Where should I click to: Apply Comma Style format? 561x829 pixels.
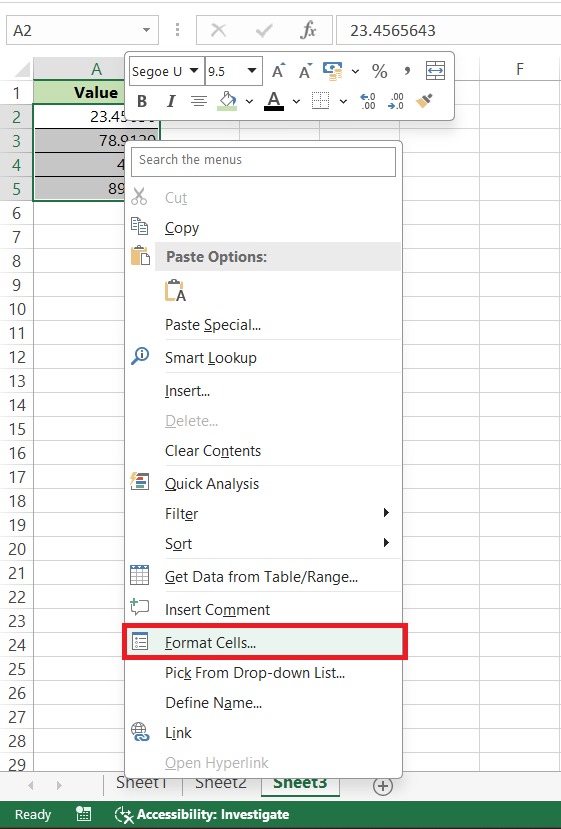[407, 71]
